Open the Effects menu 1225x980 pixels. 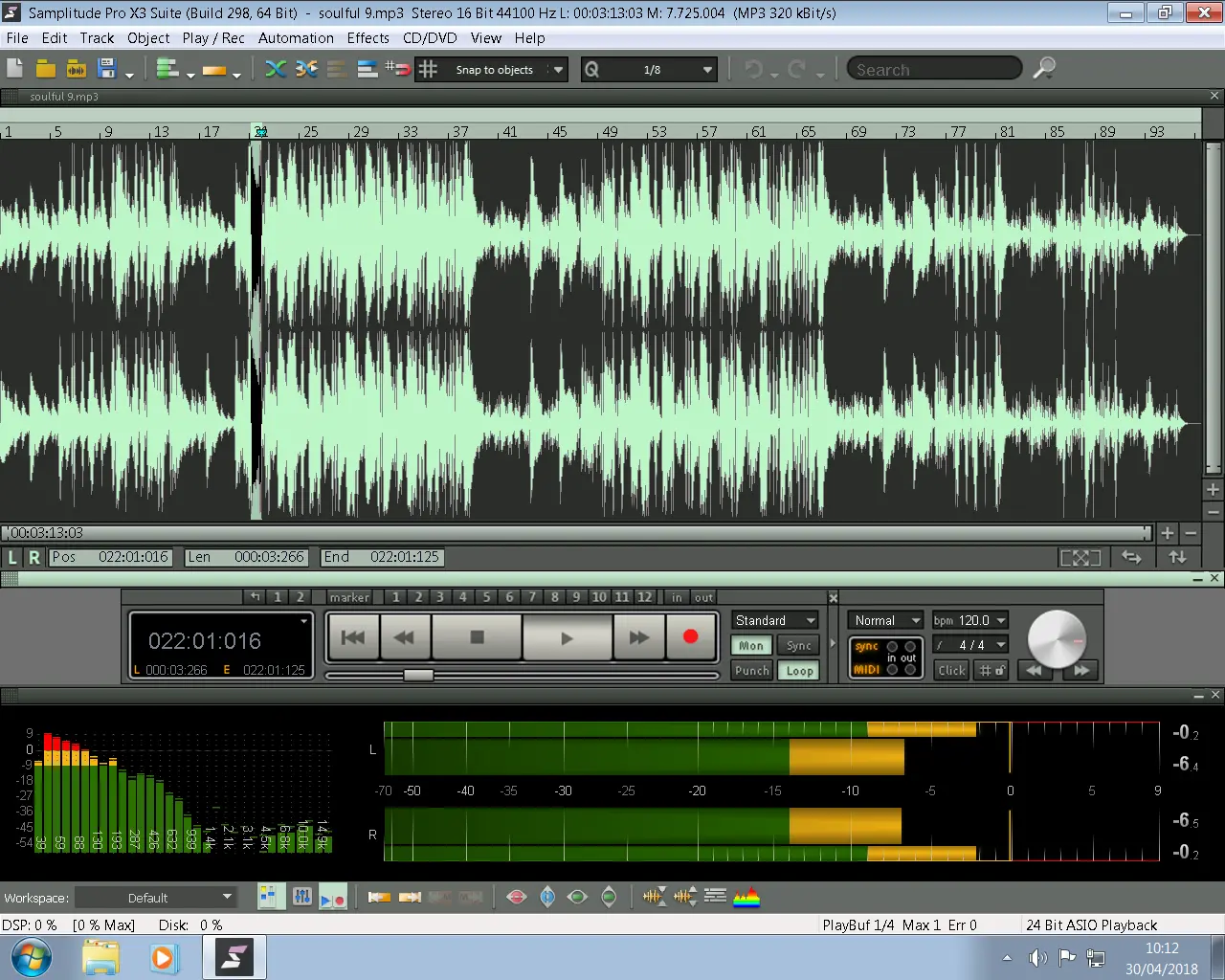point(367,38)
